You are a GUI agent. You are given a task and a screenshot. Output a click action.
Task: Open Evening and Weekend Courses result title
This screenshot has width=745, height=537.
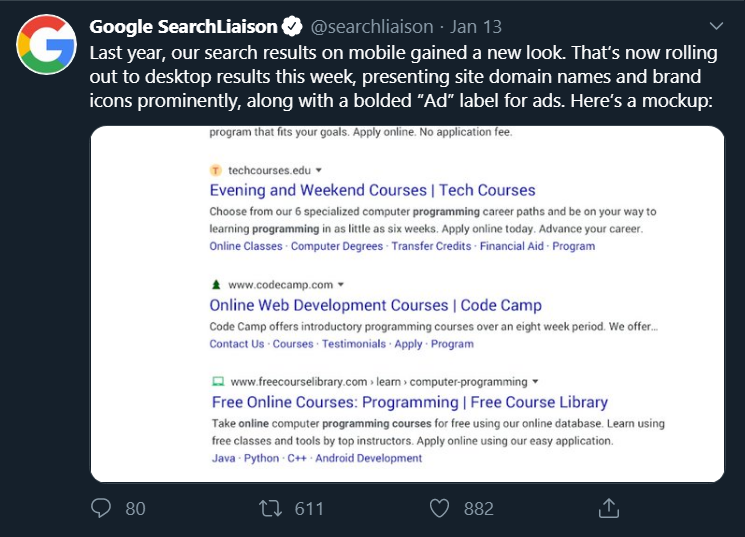pyautogui.click(x=372, y=190)
